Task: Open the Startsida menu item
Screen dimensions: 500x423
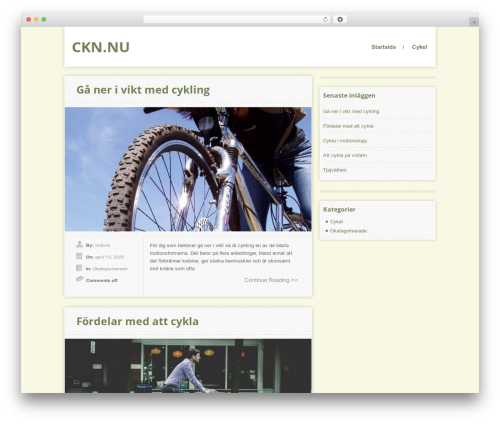Action: coord(384,47)
